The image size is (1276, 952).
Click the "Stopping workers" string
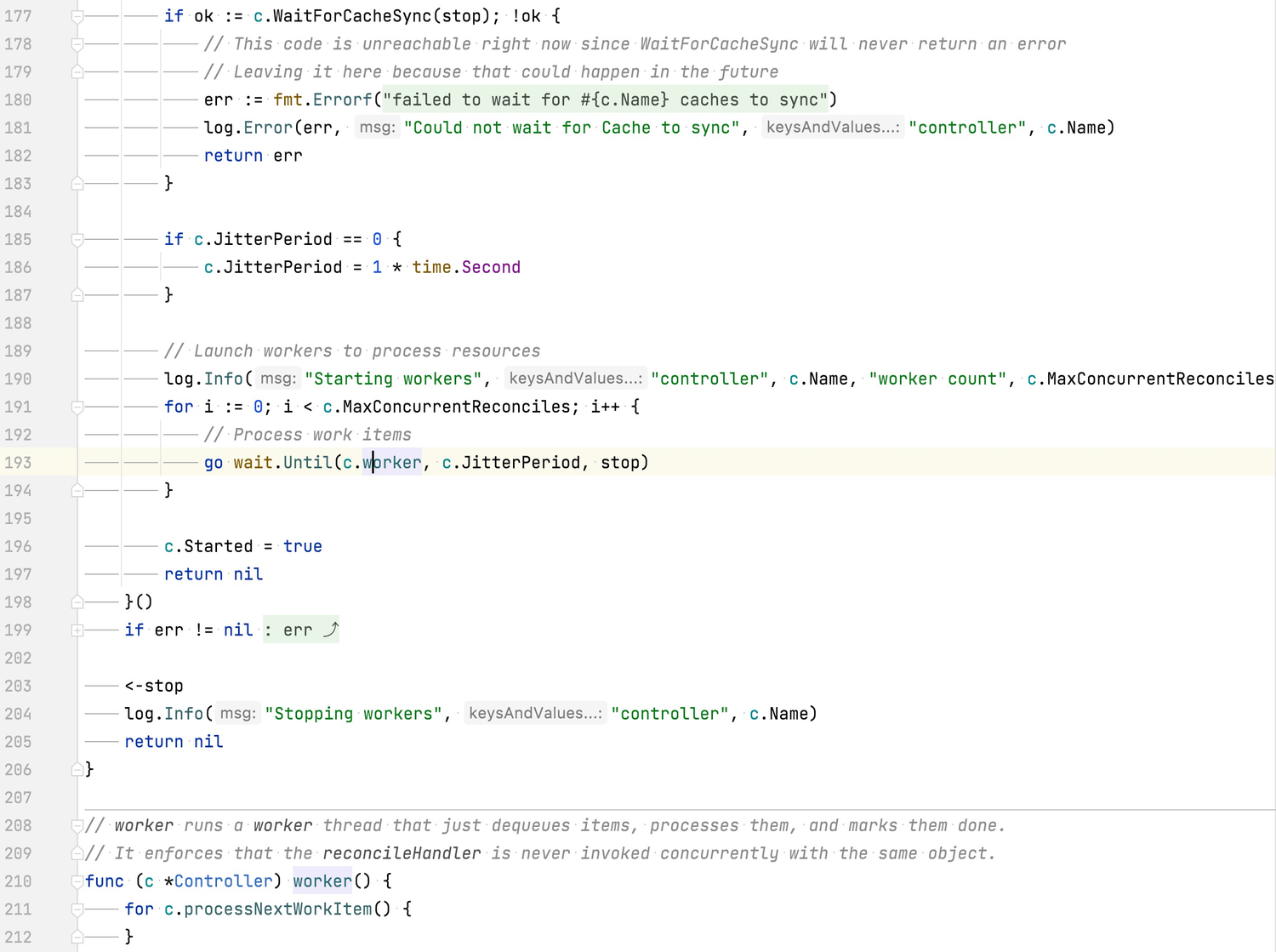pyautogui.click(x=353, y=714)
